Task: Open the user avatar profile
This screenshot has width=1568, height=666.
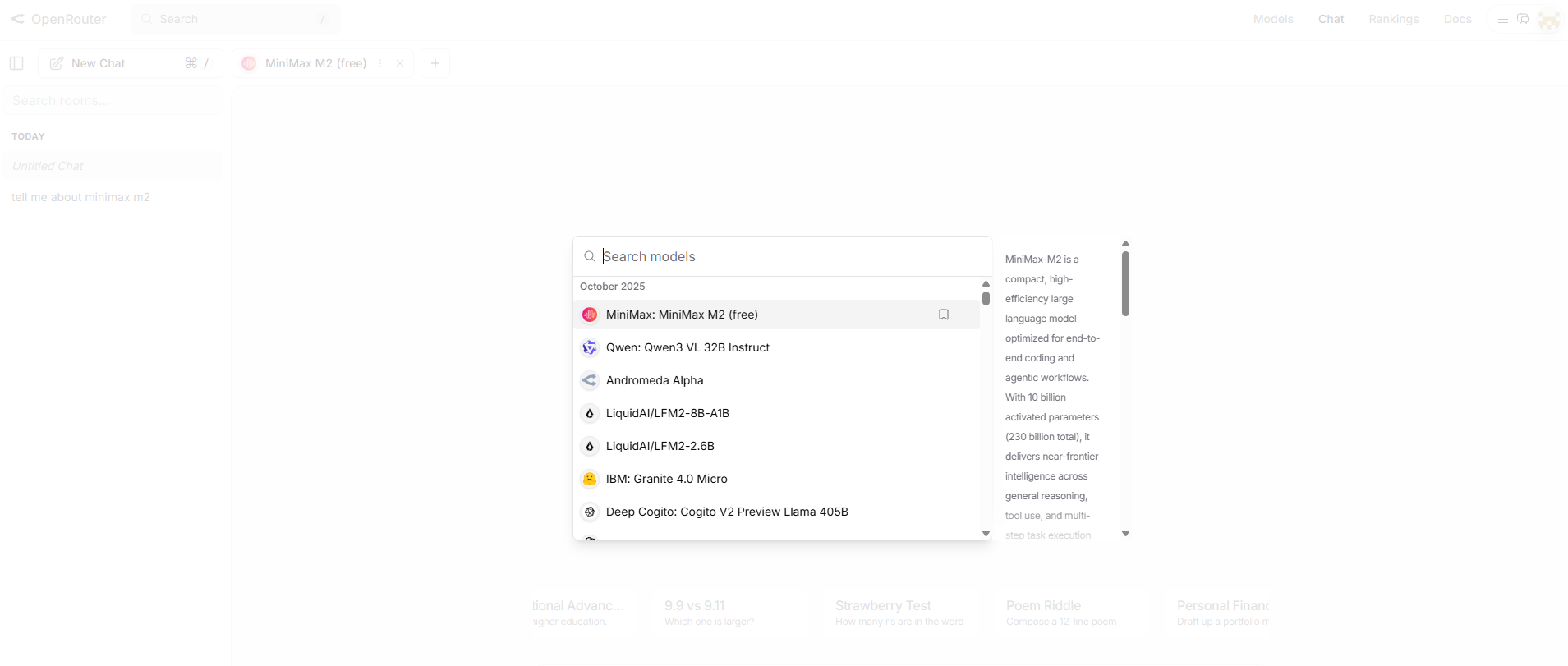Action: [x=1548, y=20]
